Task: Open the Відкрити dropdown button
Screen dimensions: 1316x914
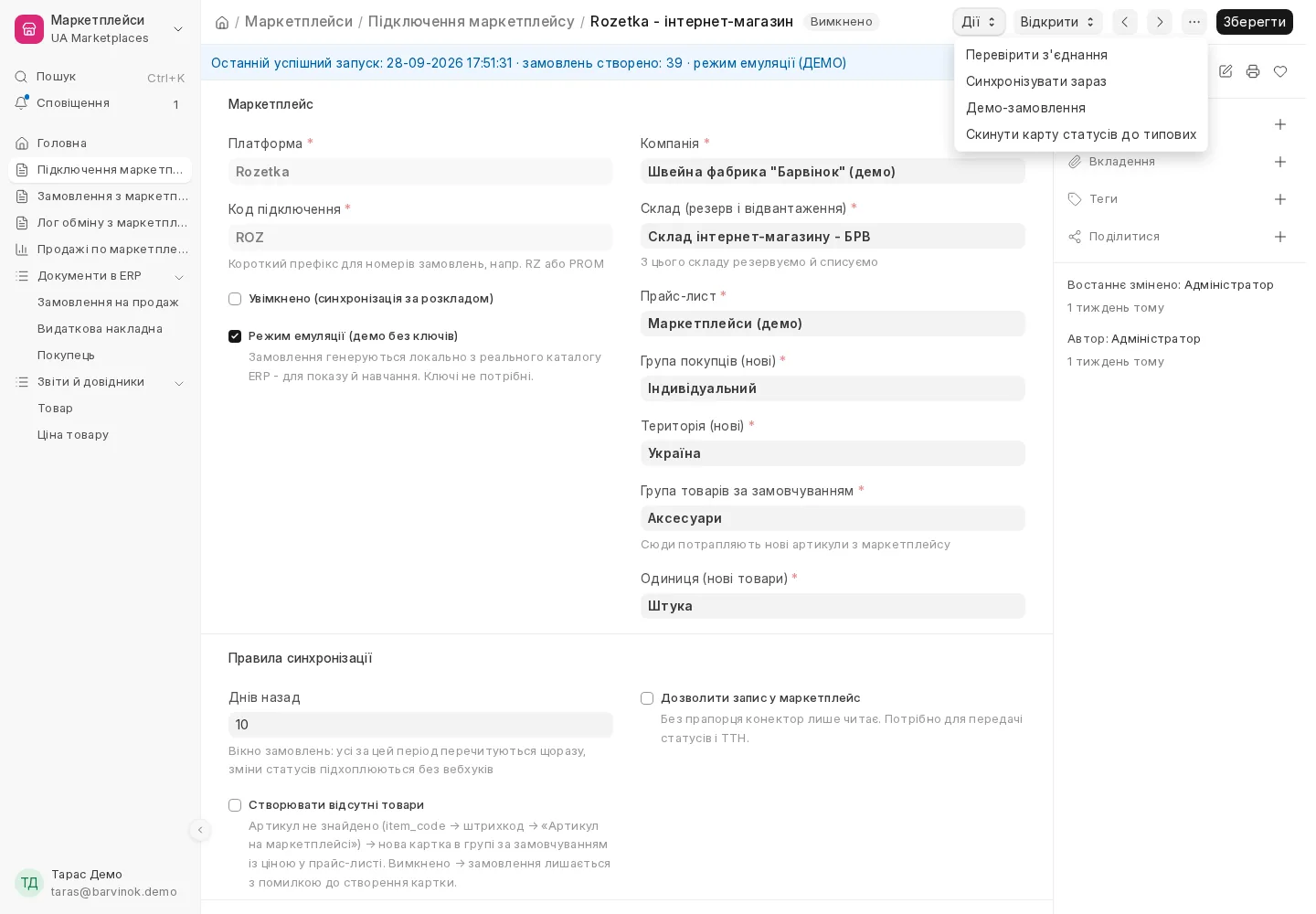Action: tap(1057, 22)
